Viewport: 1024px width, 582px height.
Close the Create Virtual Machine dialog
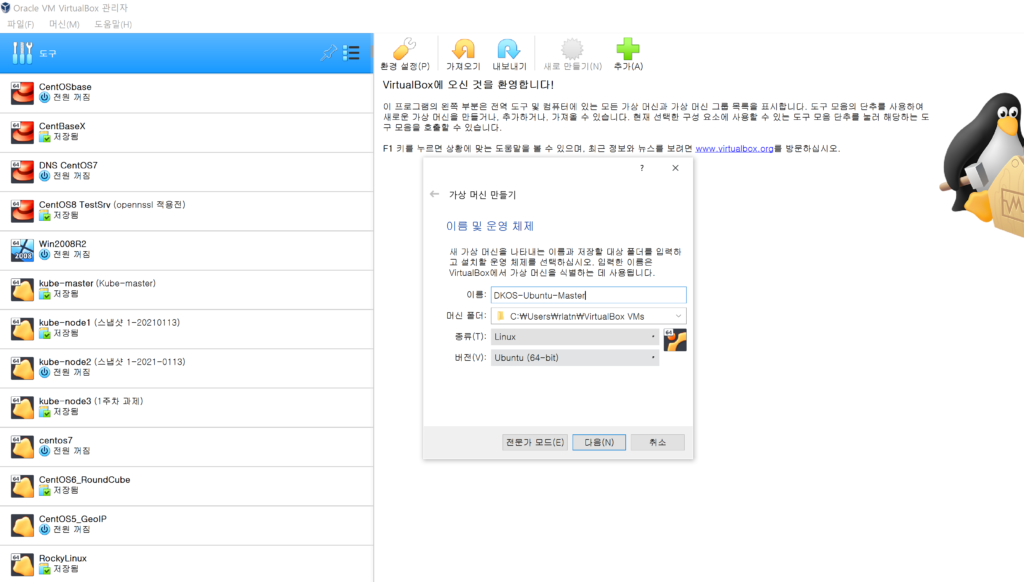[675, 168]
